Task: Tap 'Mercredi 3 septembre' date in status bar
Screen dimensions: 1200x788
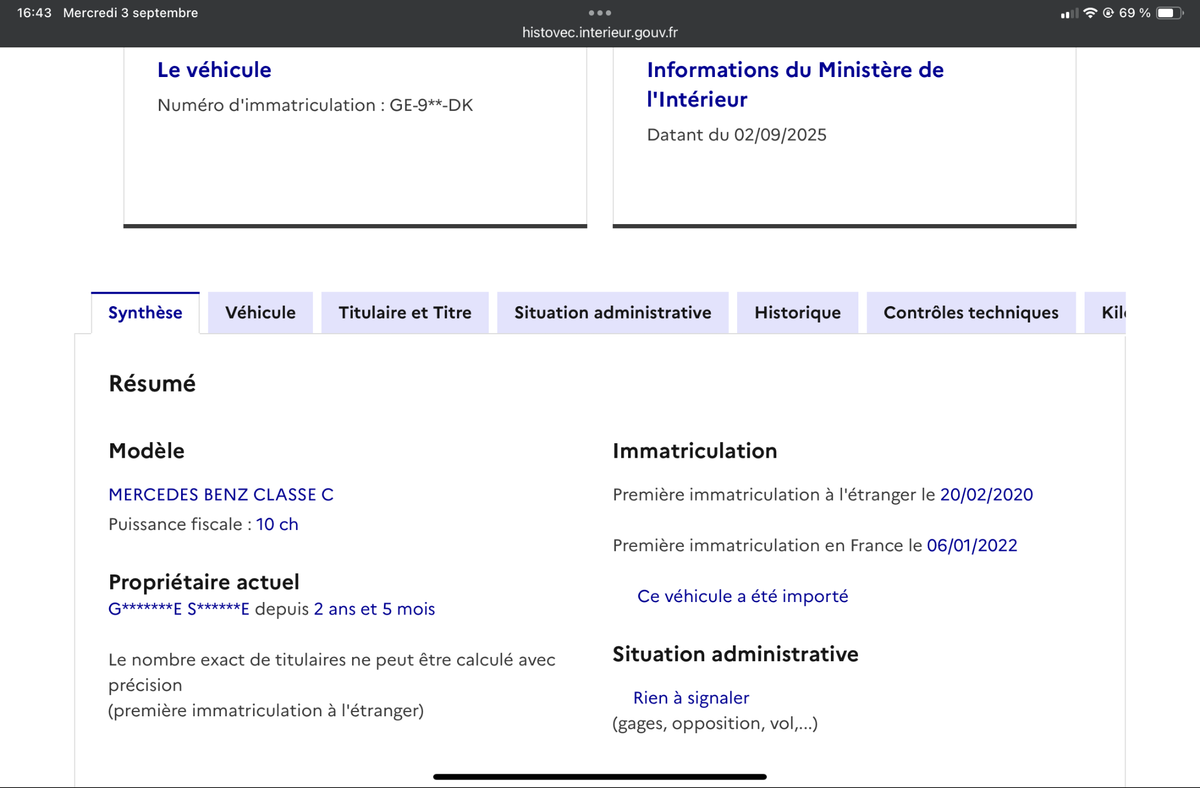Action: 130,13
